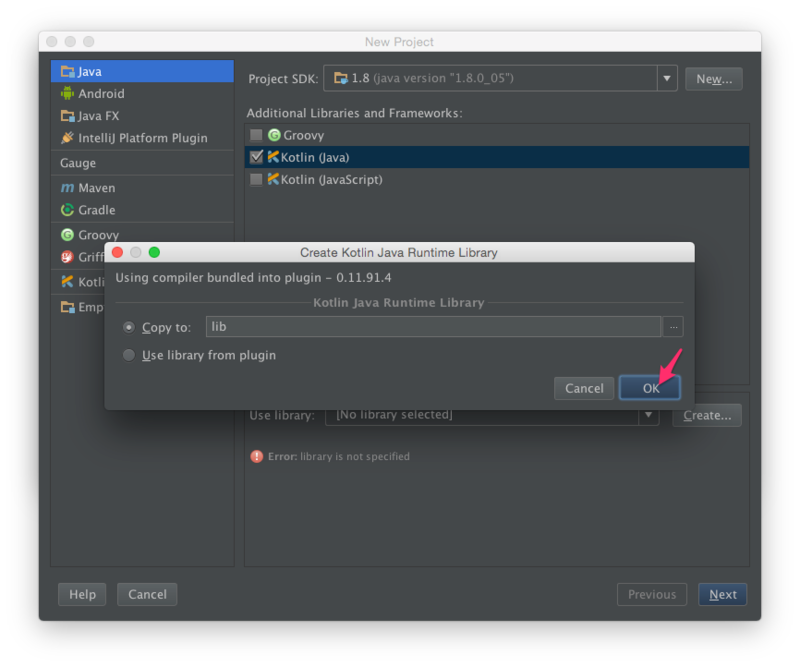Click the Griffon icon in project list
Image resolution: width=800 pixels, height=667 pixels.
67,257
